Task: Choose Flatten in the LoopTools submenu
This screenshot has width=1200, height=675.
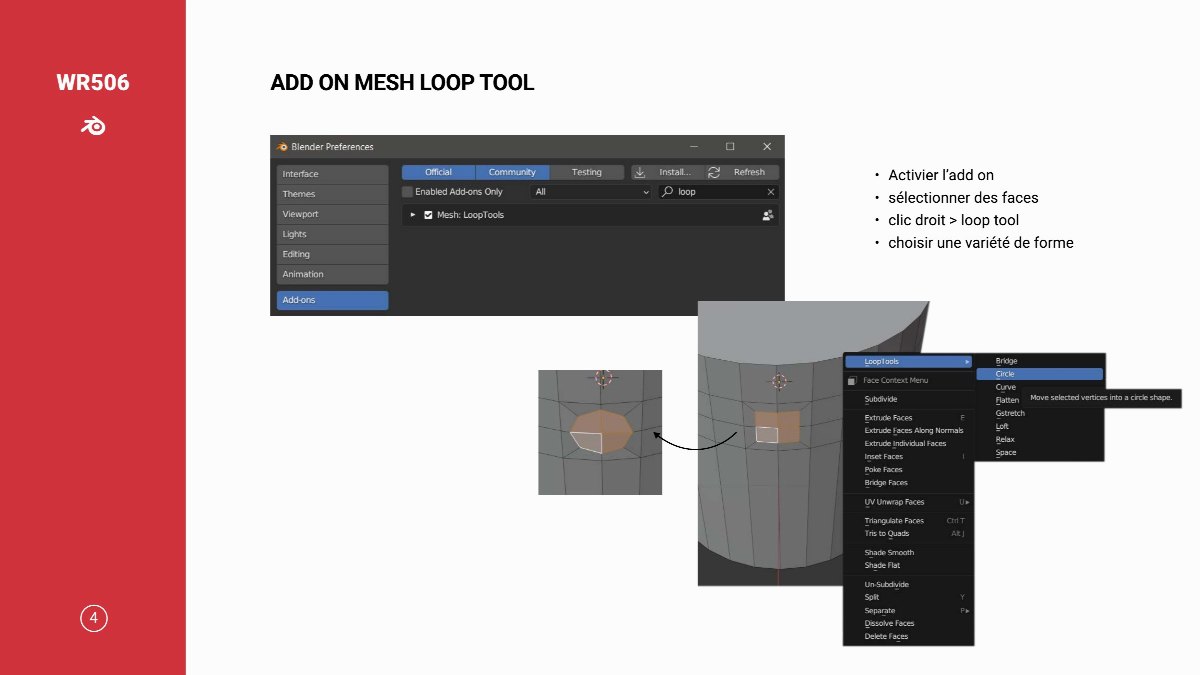Action: [x=1007, y=400]
